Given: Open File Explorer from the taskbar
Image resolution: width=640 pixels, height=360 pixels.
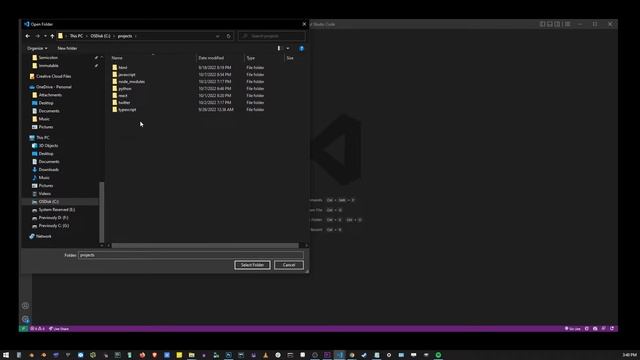Looking at the screenshot, I should [191, 355].
